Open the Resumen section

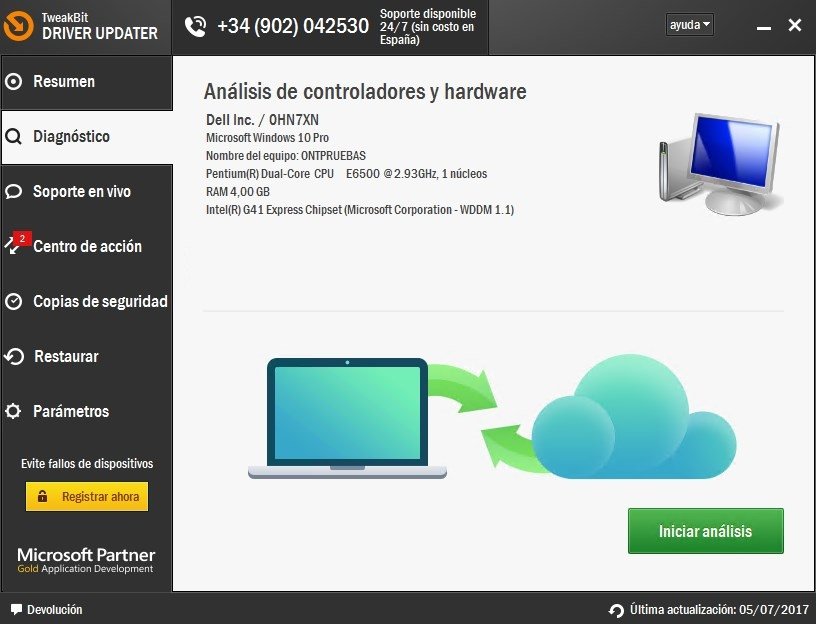86,82
